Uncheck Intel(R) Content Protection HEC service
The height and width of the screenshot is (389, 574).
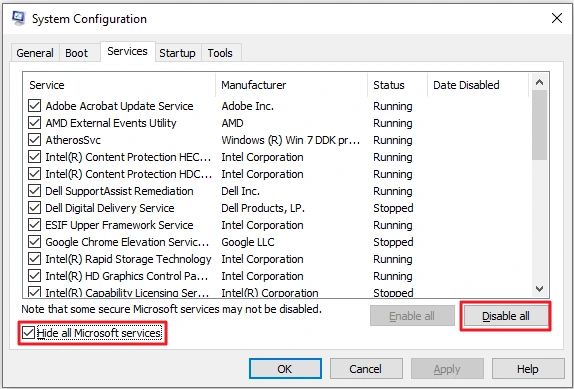(34, 157)
